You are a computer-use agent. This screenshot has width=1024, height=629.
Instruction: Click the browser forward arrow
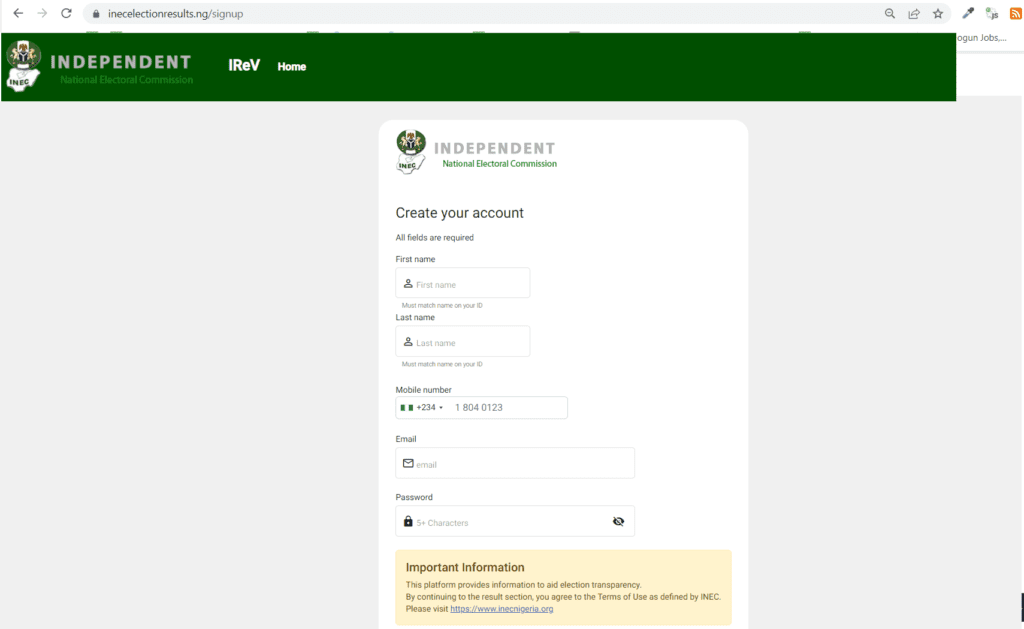[x=42, y=13]
